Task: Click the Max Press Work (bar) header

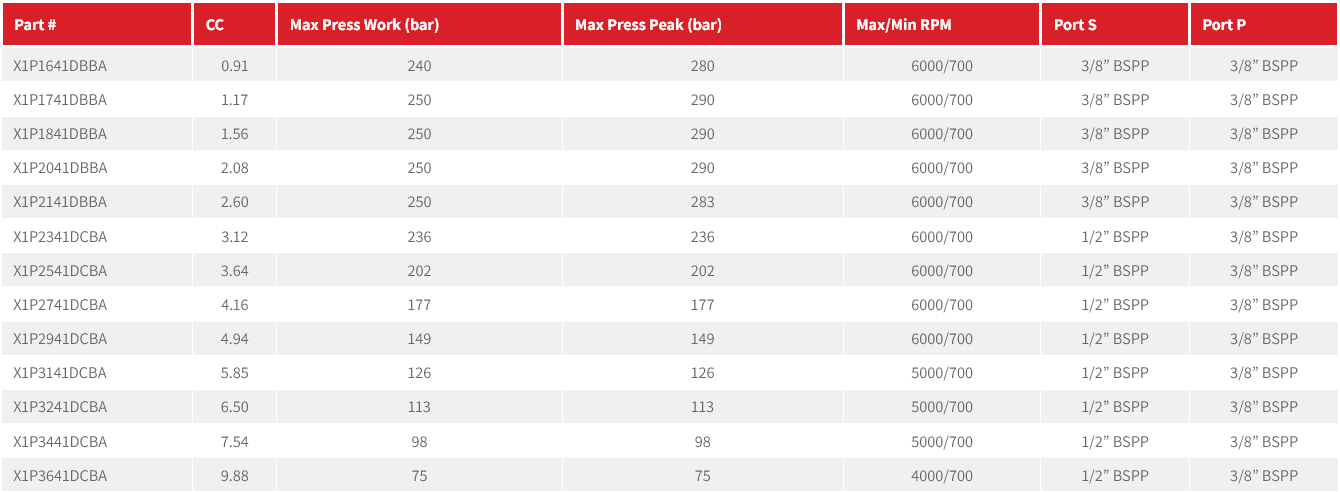Action: point(364,25)
